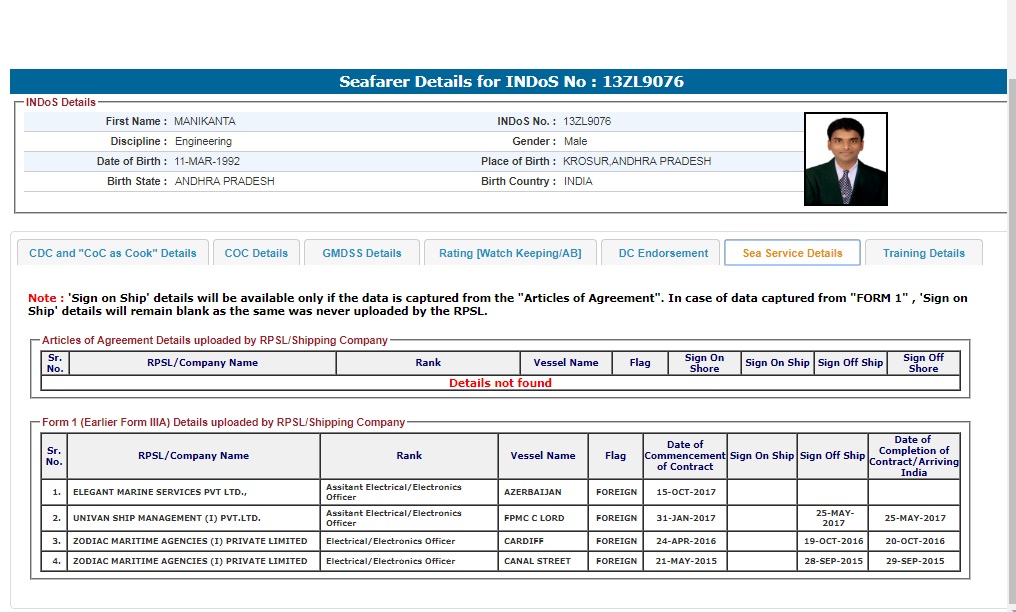Viewport: 1016px width, 612px height.
Task: Click the INDoS No. value 13ZL9076 field
Action: [x=587, y=121]
